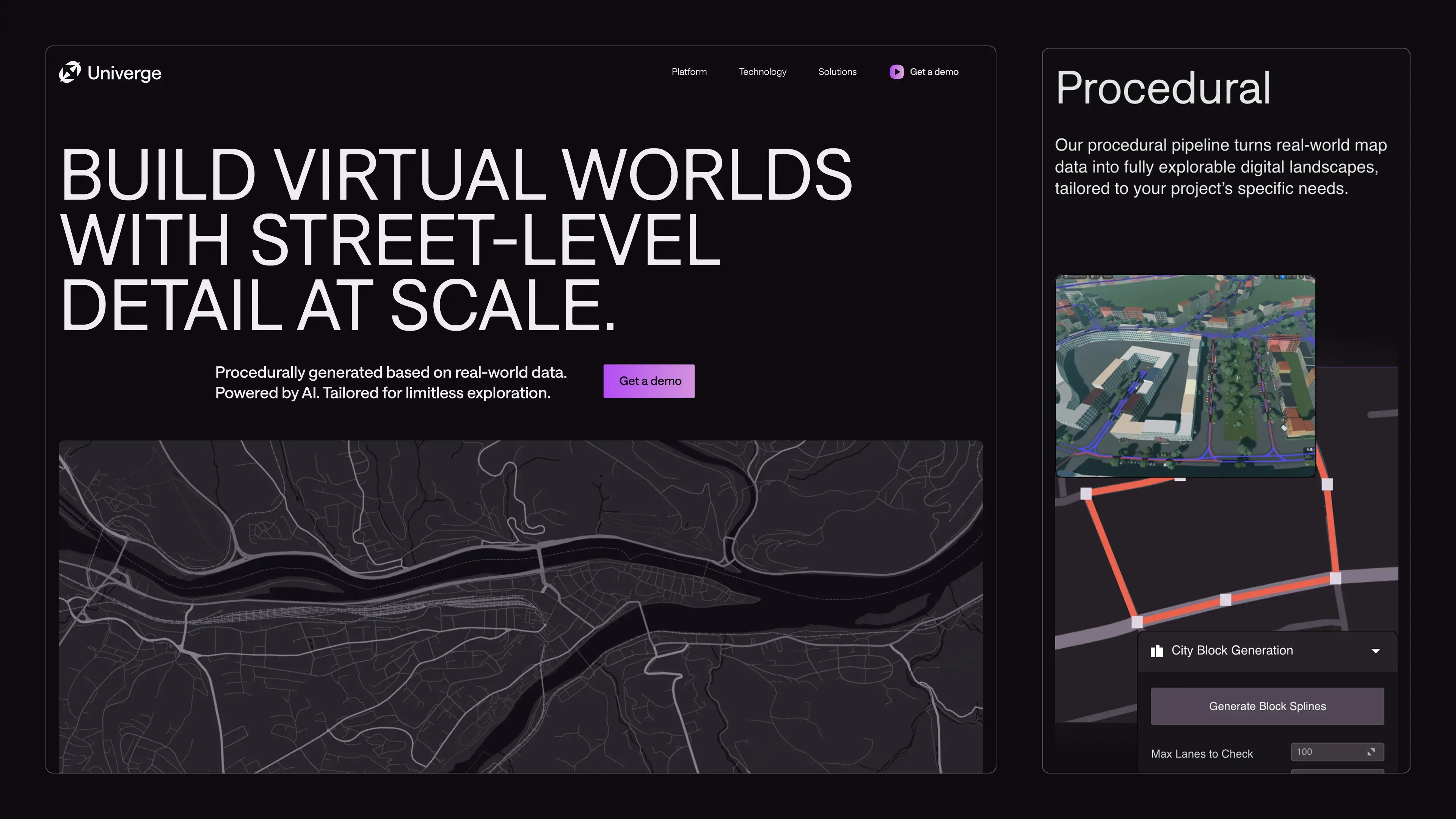Click the Get a demo navbar link

click(934, 72)
